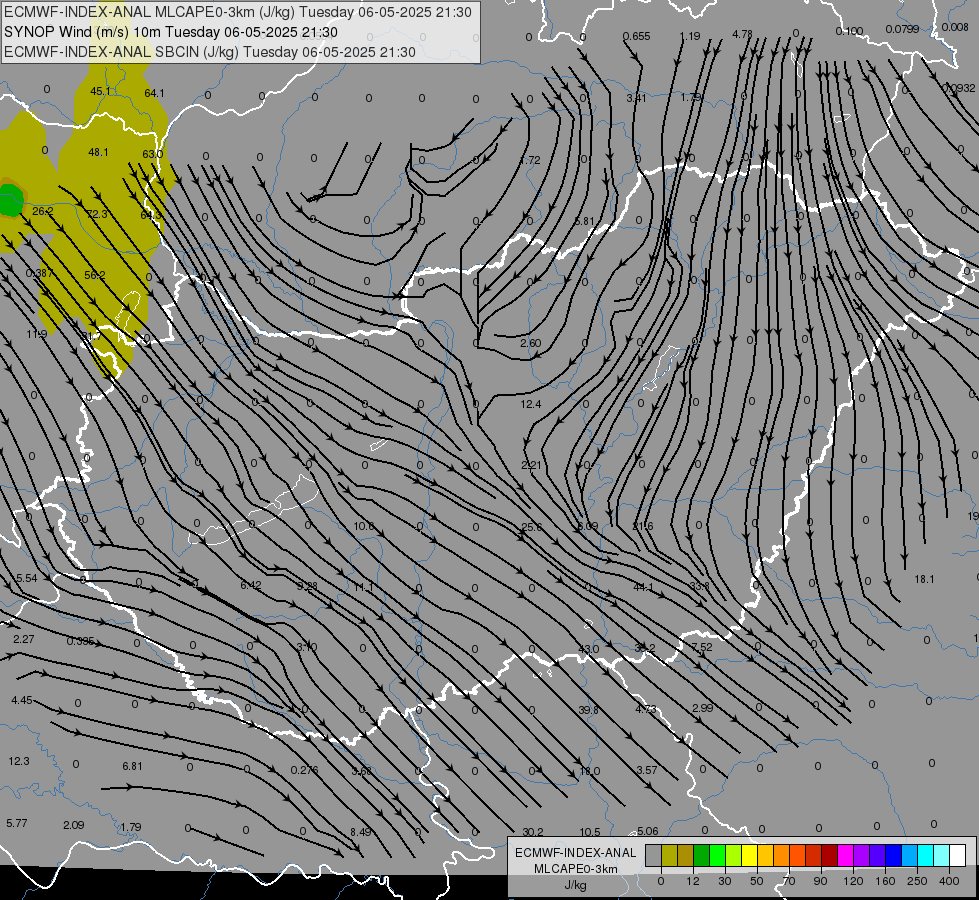Click the title line 'ECMWF-INDEX-ANAL MLCAPE0-3km (J/kg)'
Screen dimensions: 979x900
(x=238, y=12)
